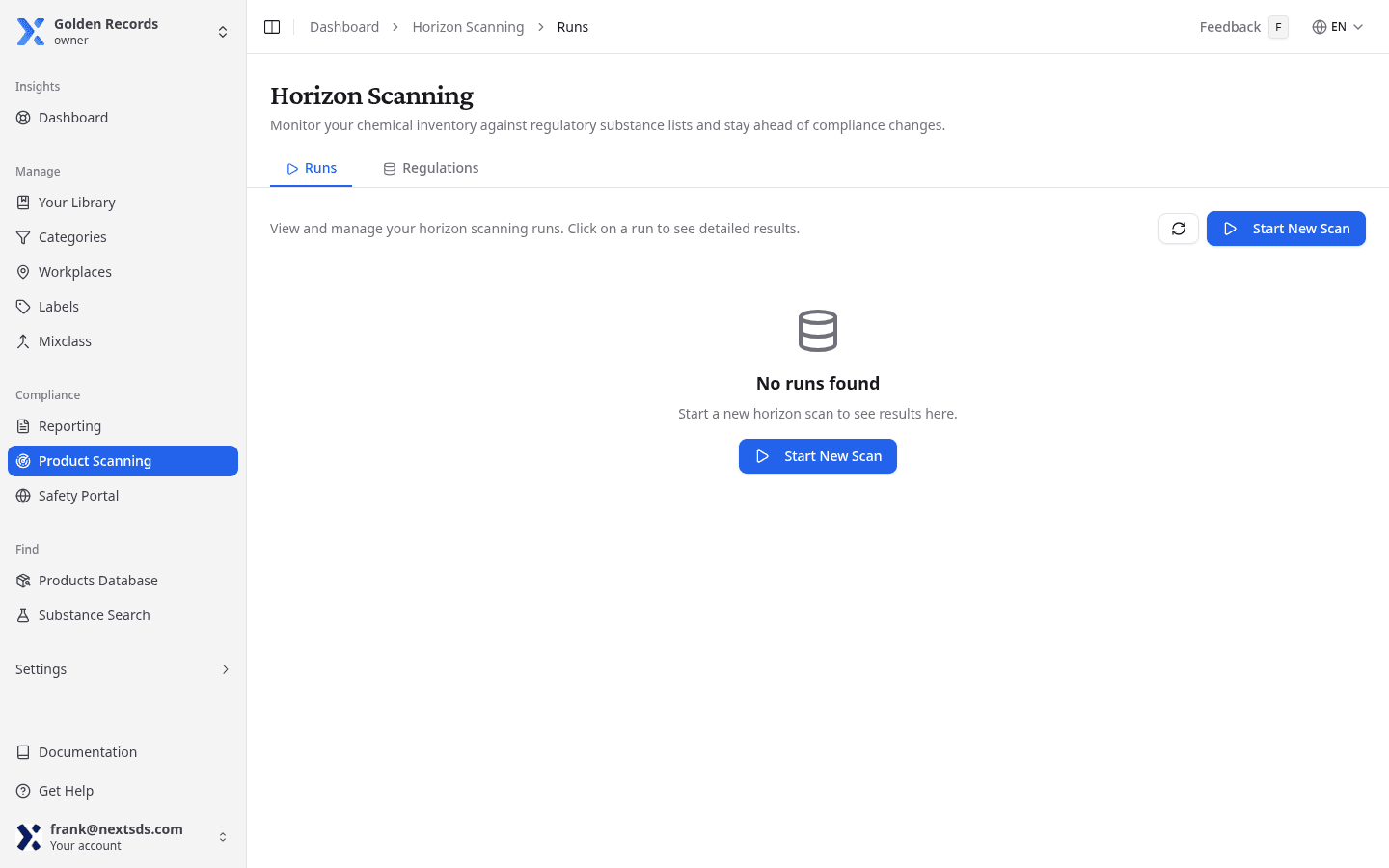
Task: Open the Labels manager
Action: tap(59, 306)
